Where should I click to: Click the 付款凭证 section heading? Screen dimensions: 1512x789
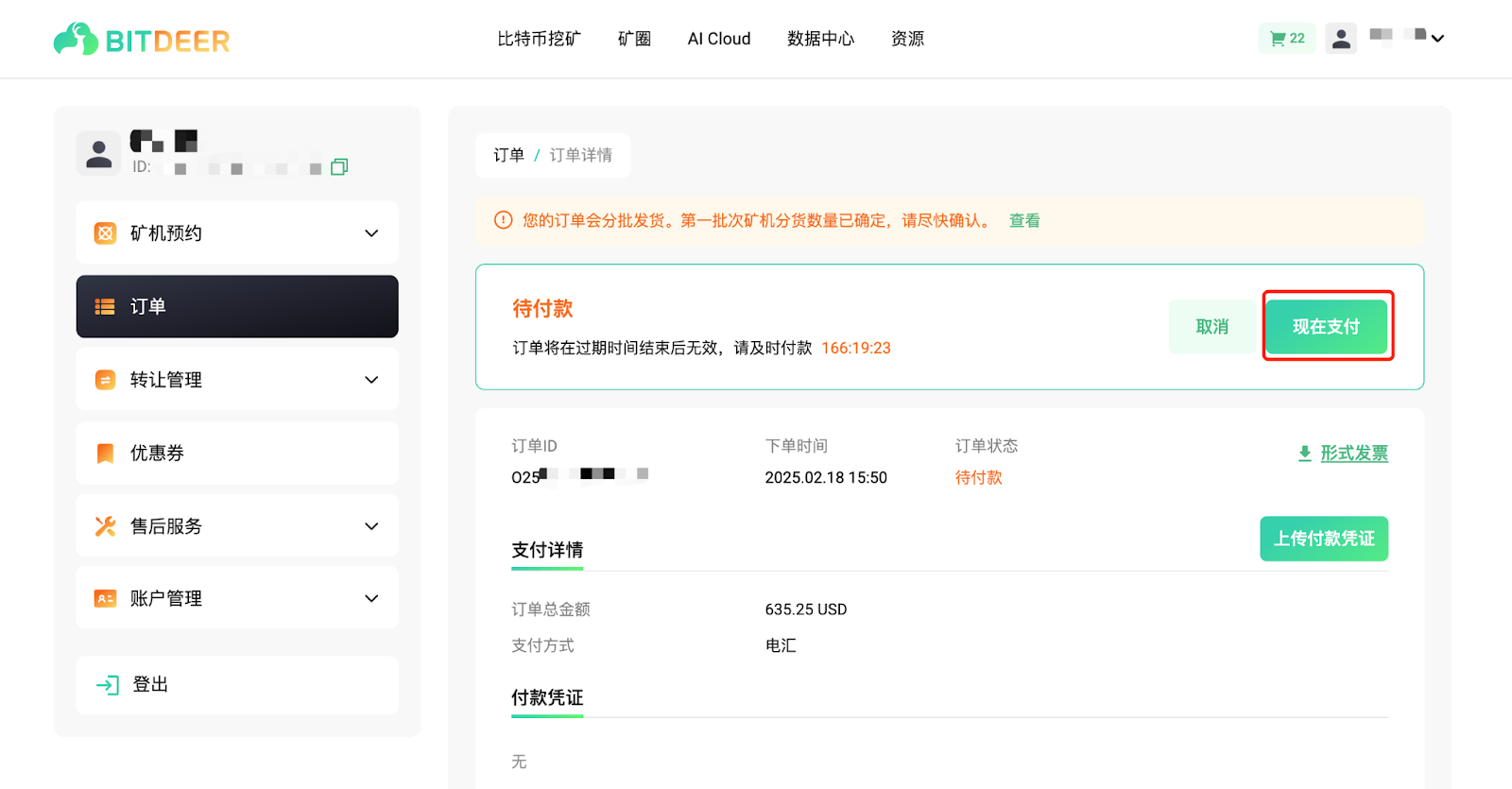[x=547, y=697]
